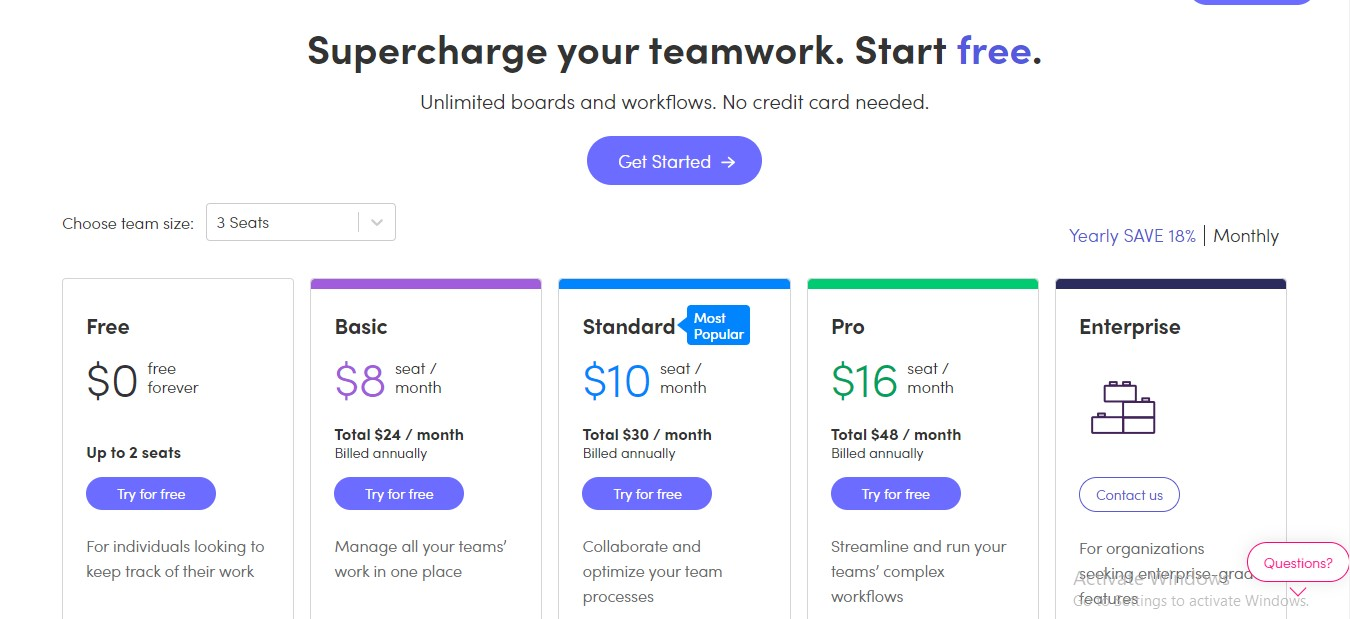Click the Pro plan $16 price
The image size is (1350, 619).
(x=864, y=381)
